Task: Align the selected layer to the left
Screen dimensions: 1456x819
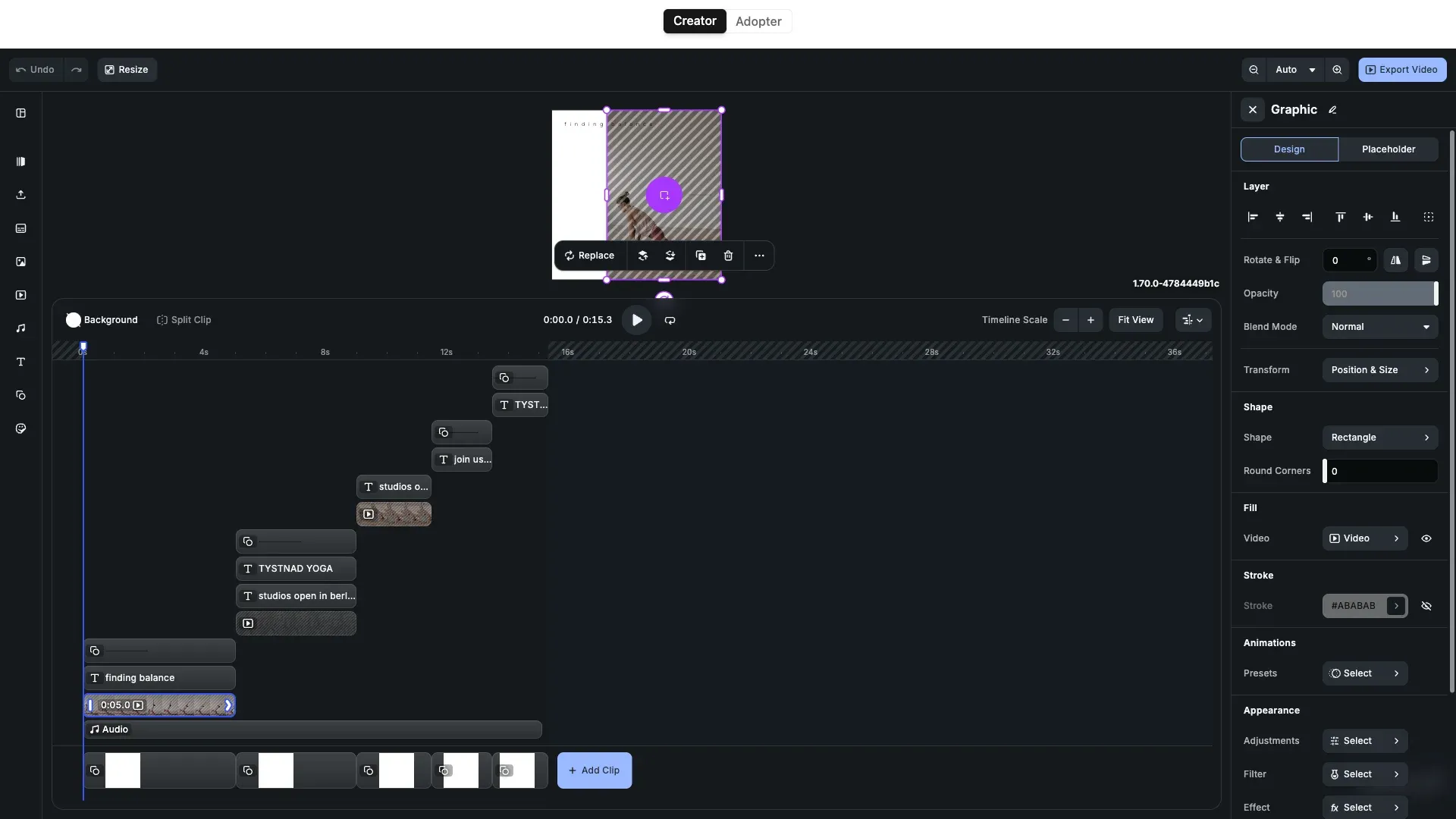Action: tap(1252, 217)
